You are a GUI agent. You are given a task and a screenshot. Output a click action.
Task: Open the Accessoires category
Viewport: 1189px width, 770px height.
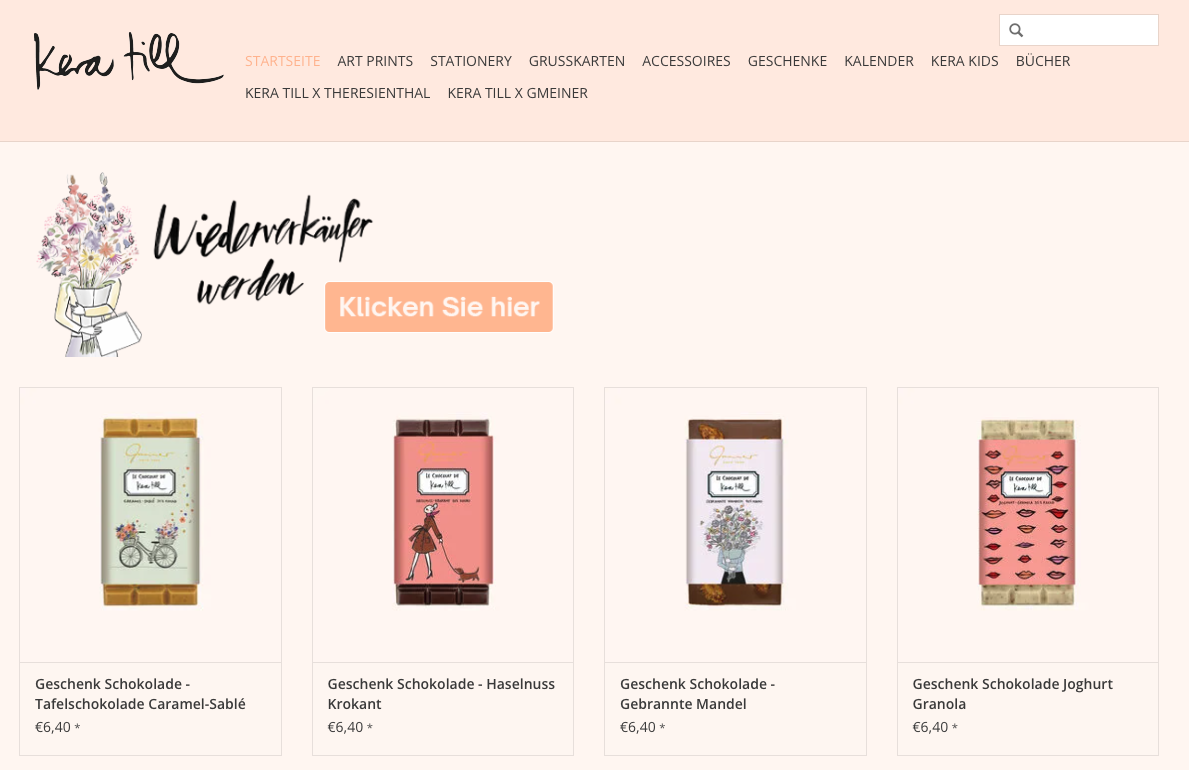686,61
